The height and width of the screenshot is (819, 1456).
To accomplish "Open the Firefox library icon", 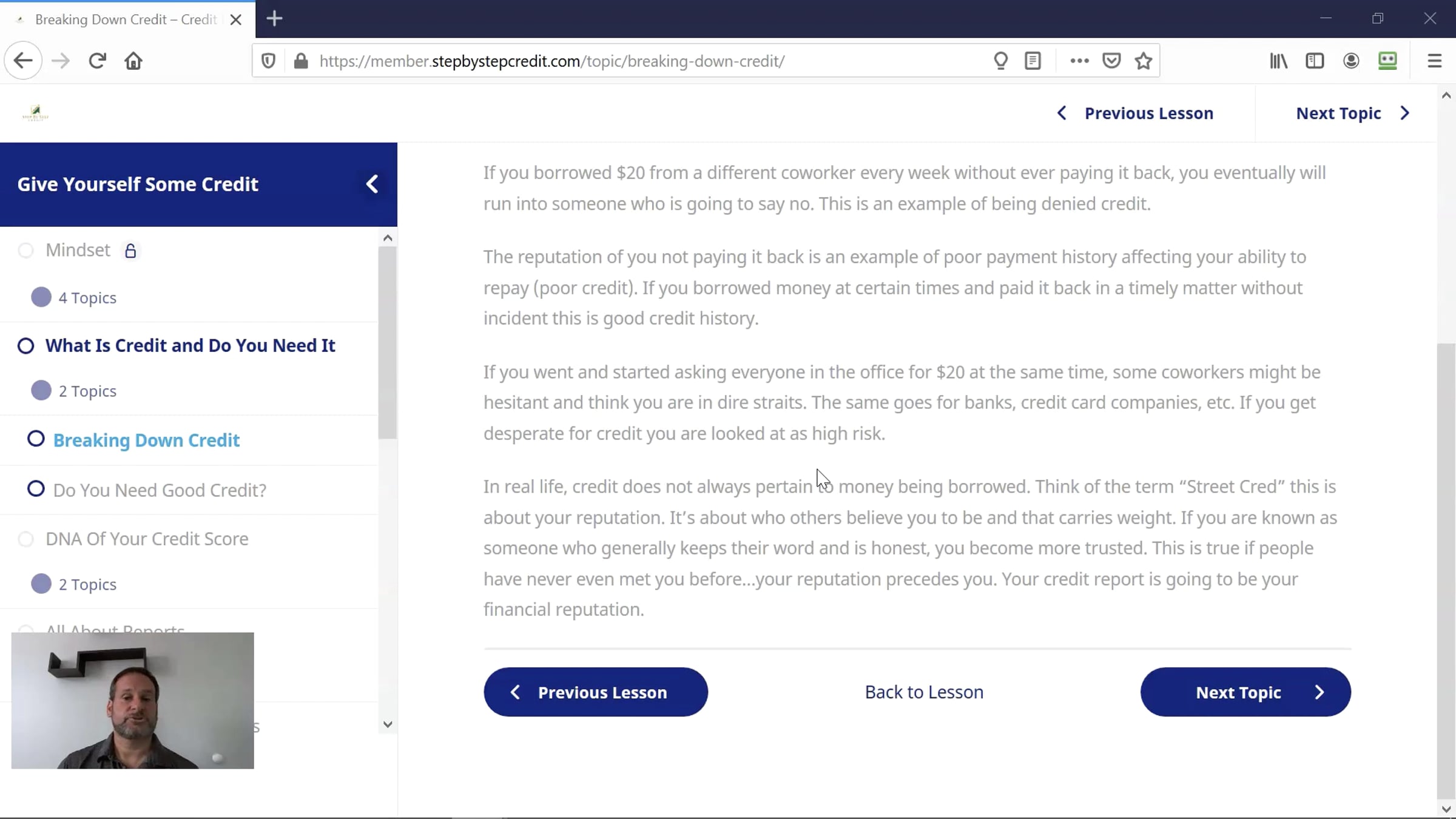I will coord(1278,61).
